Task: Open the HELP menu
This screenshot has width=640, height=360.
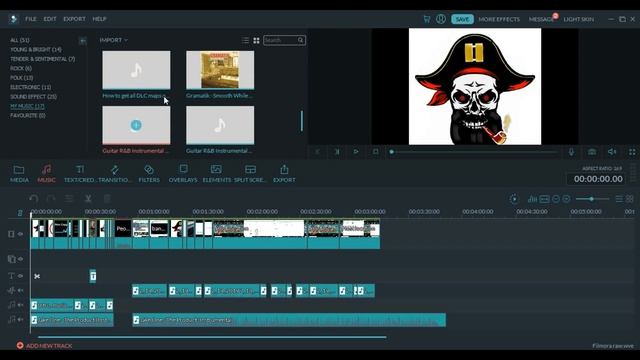Action: pyautogui.click(x=99, y=19)
